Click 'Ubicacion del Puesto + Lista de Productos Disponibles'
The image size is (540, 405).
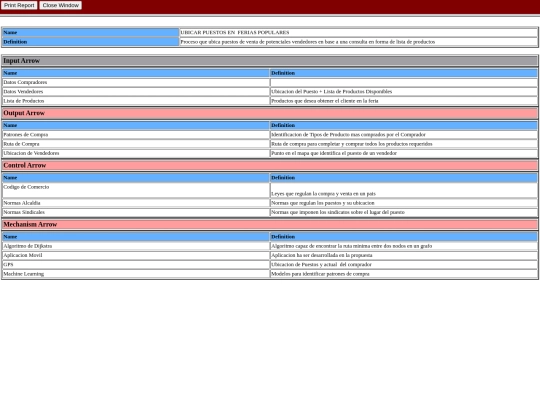[x=332, y=92]
